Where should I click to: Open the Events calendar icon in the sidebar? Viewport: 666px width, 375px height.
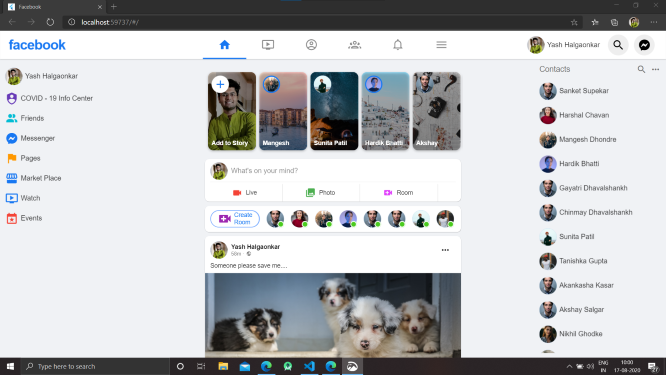pos(12,218)
